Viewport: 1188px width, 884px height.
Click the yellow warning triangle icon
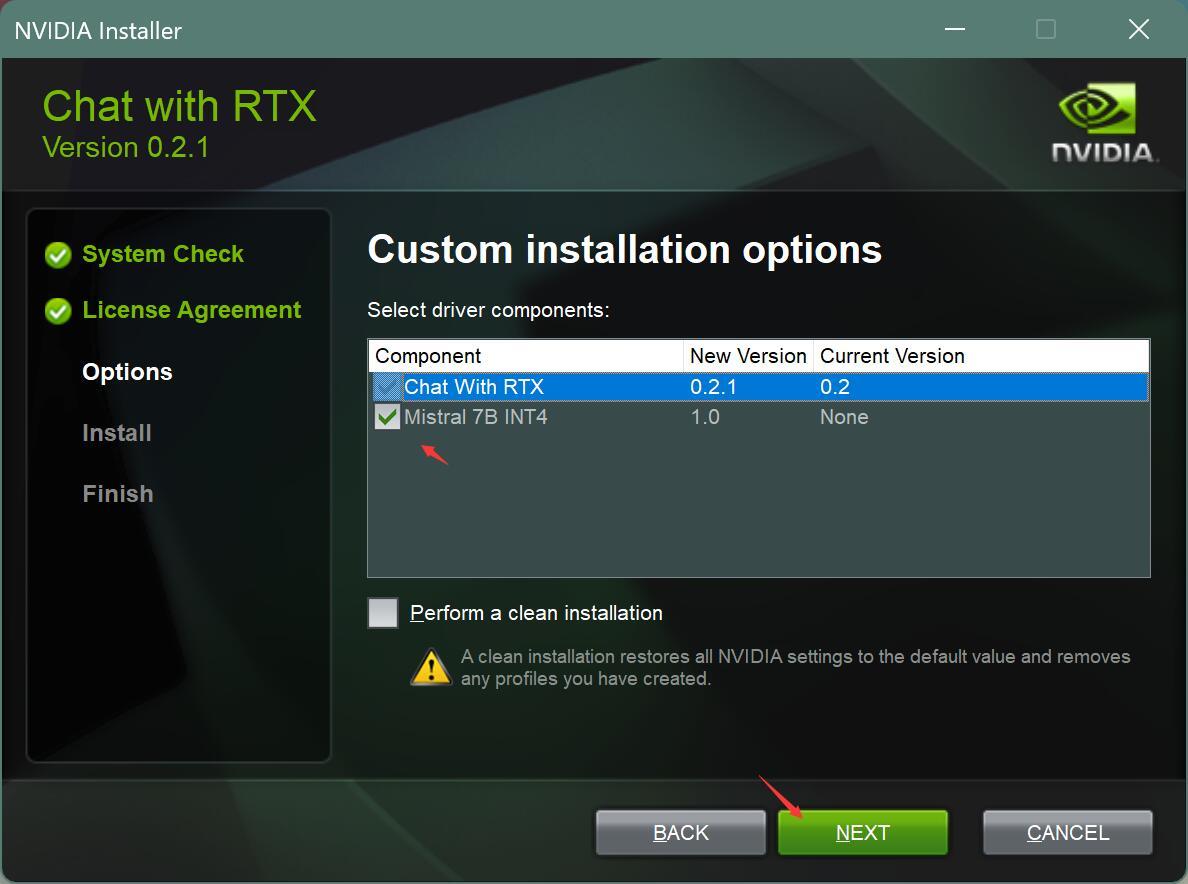tap(431, 667)
